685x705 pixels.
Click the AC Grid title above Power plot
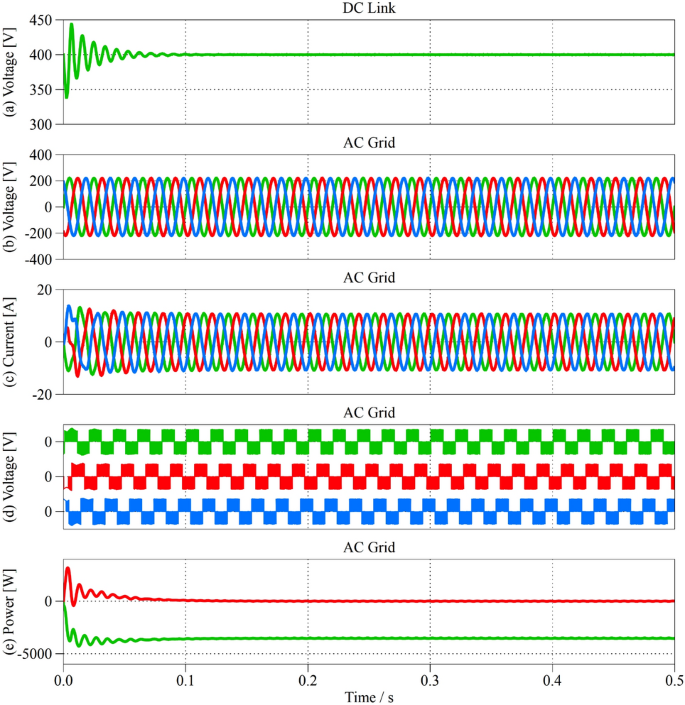point(369,548)
